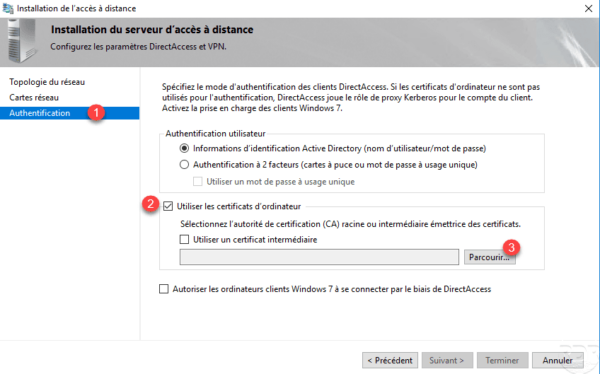The image size is (600, 374).
Task: Click the Terminer button
Action: click(x=502, y=360)
